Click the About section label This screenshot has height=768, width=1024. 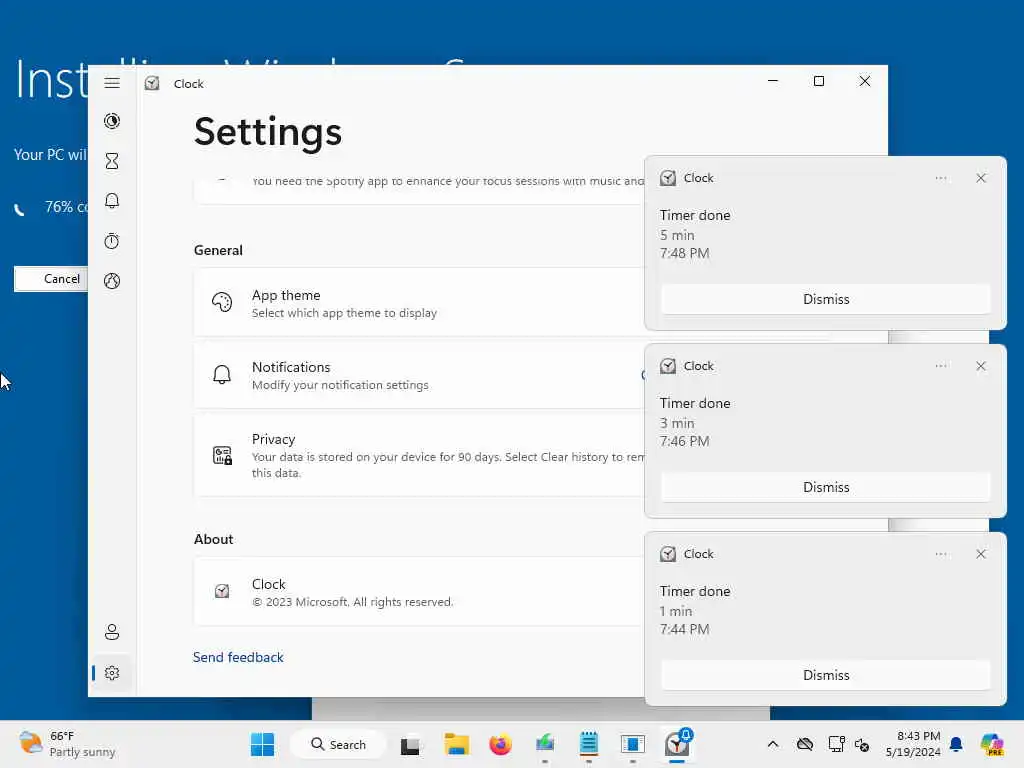tap(214, 539)
